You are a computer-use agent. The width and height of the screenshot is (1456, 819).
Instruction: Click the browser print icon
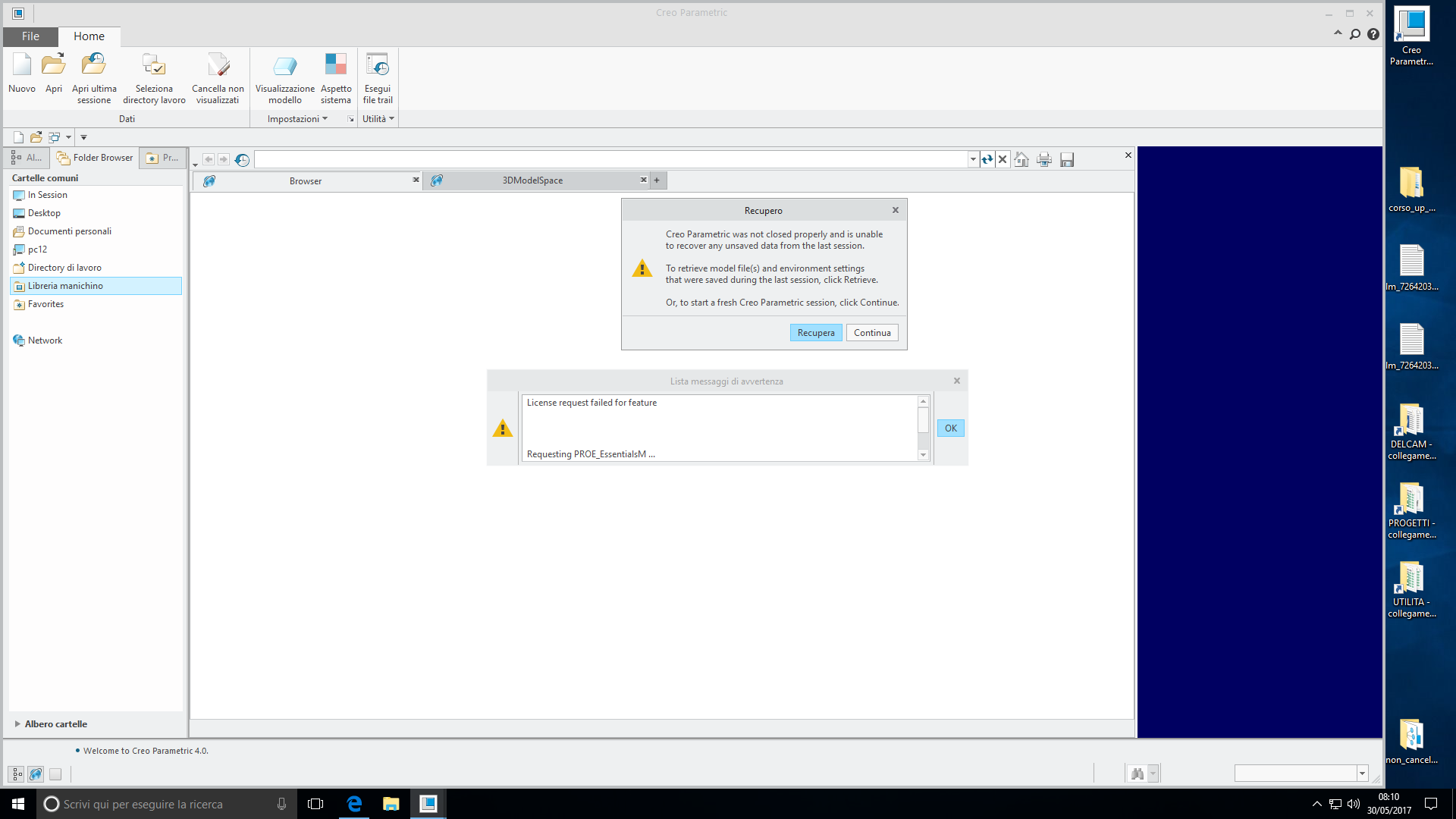[1044, 159]
